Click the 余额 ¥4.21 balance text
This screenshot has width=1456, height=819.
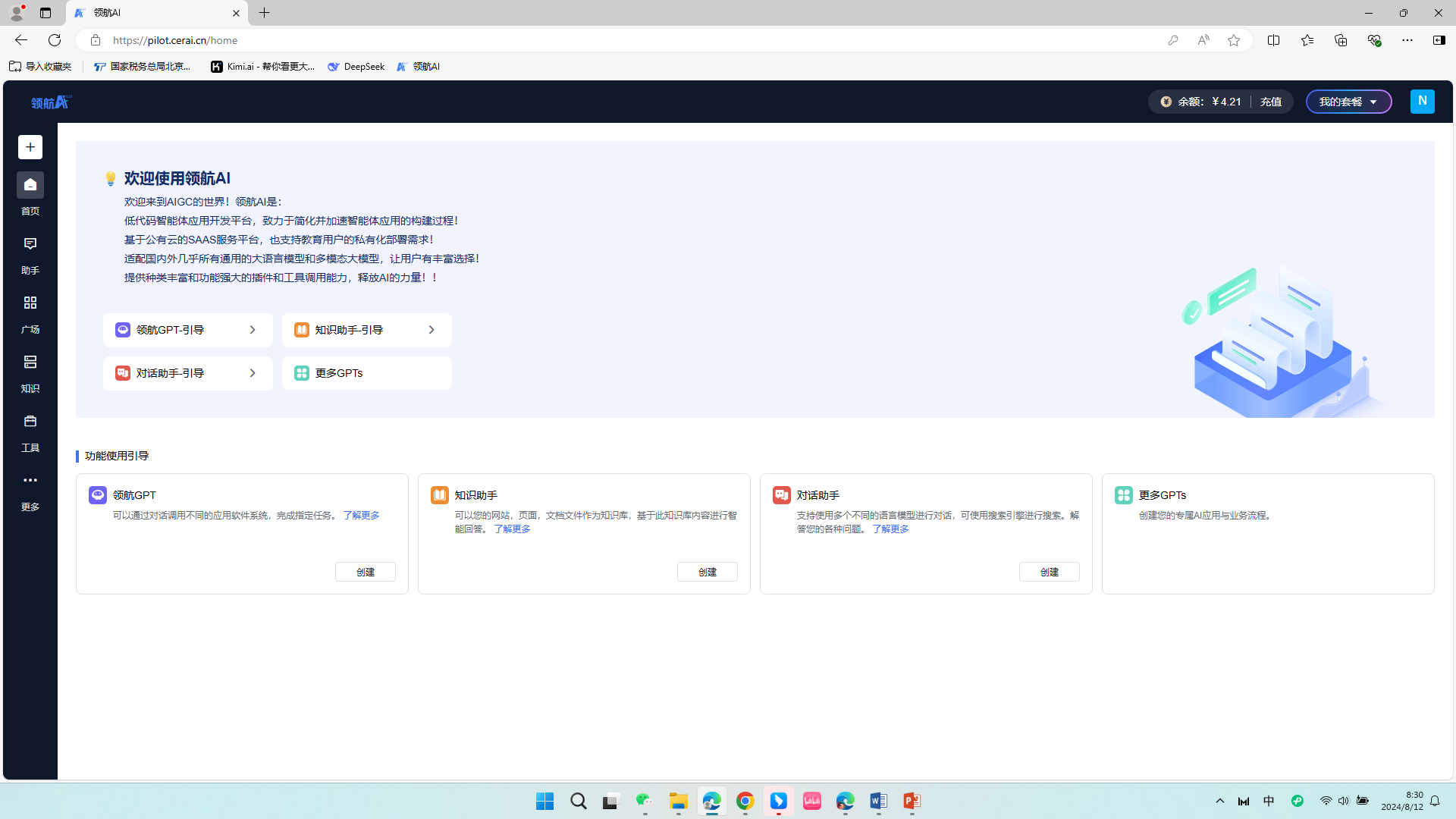(1210, 102)
